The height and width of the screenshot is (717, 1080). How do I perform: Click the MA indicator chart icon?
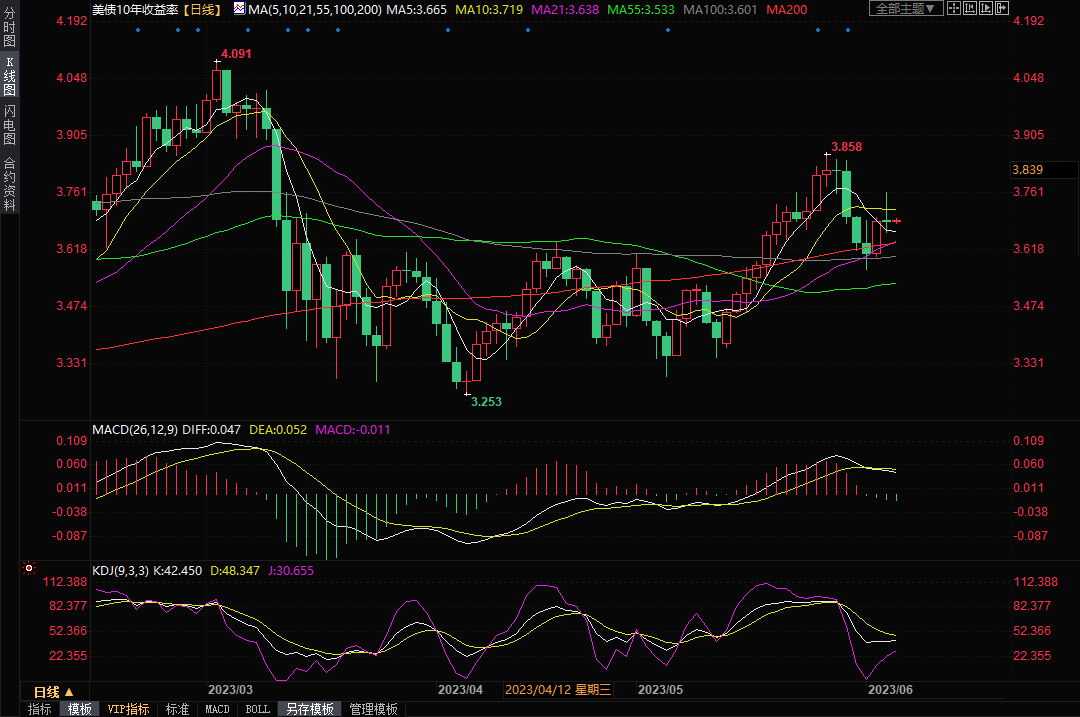(x=239, y=8)
